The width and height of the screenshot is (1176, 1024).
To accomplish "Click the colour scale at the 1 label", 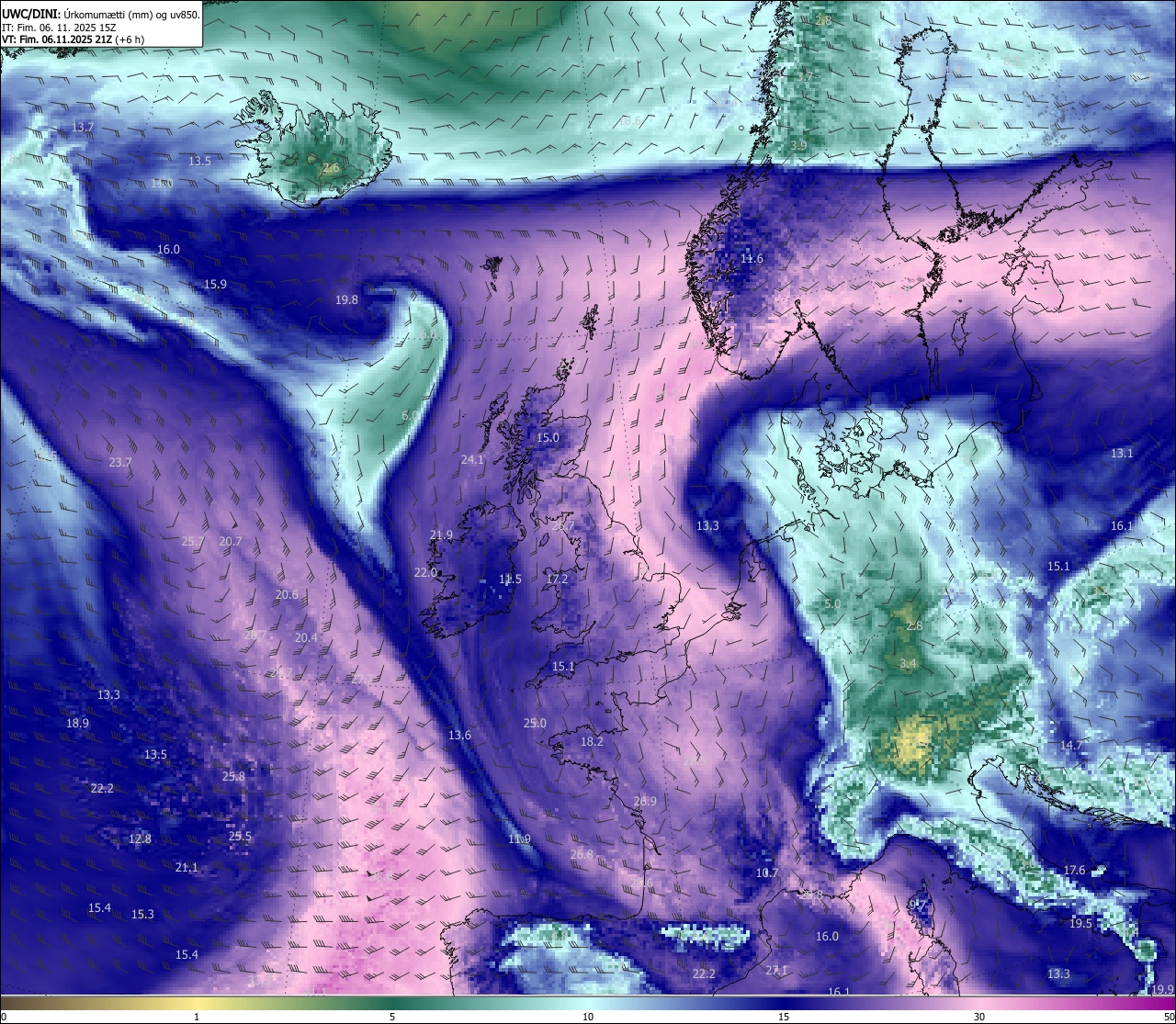I will click(197, 1017).
